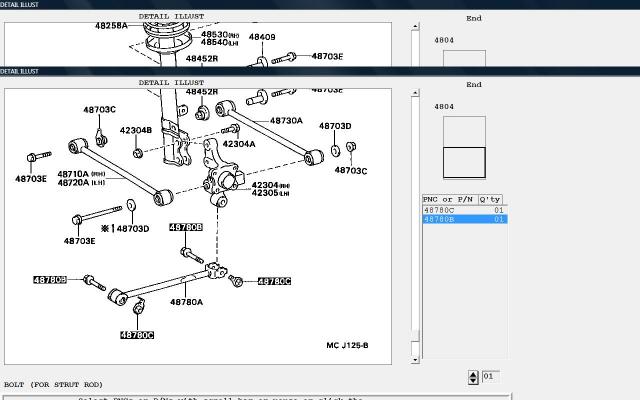Click the 48258A callout in the upper illustration

(x=111, y=25)
